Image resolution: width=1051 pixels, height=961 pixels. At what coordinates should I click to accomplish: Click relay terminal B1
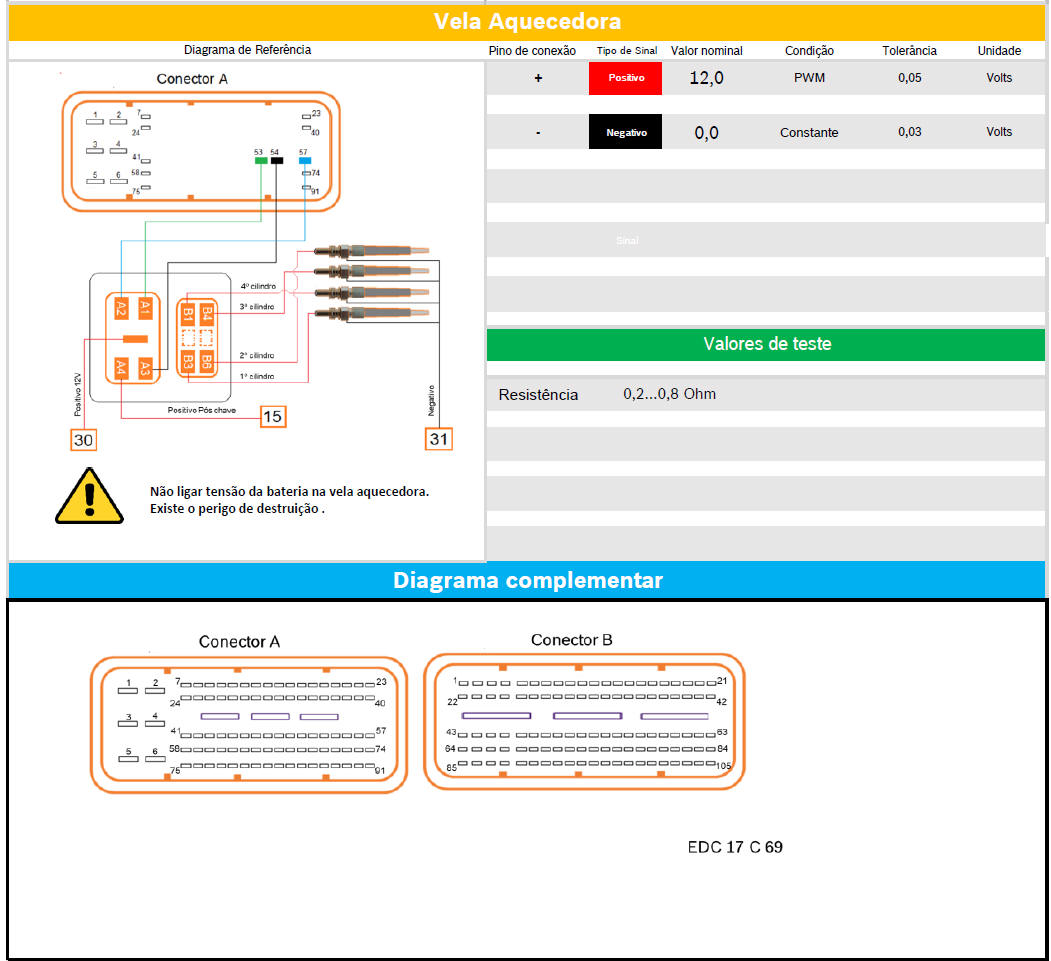point(188,314)
